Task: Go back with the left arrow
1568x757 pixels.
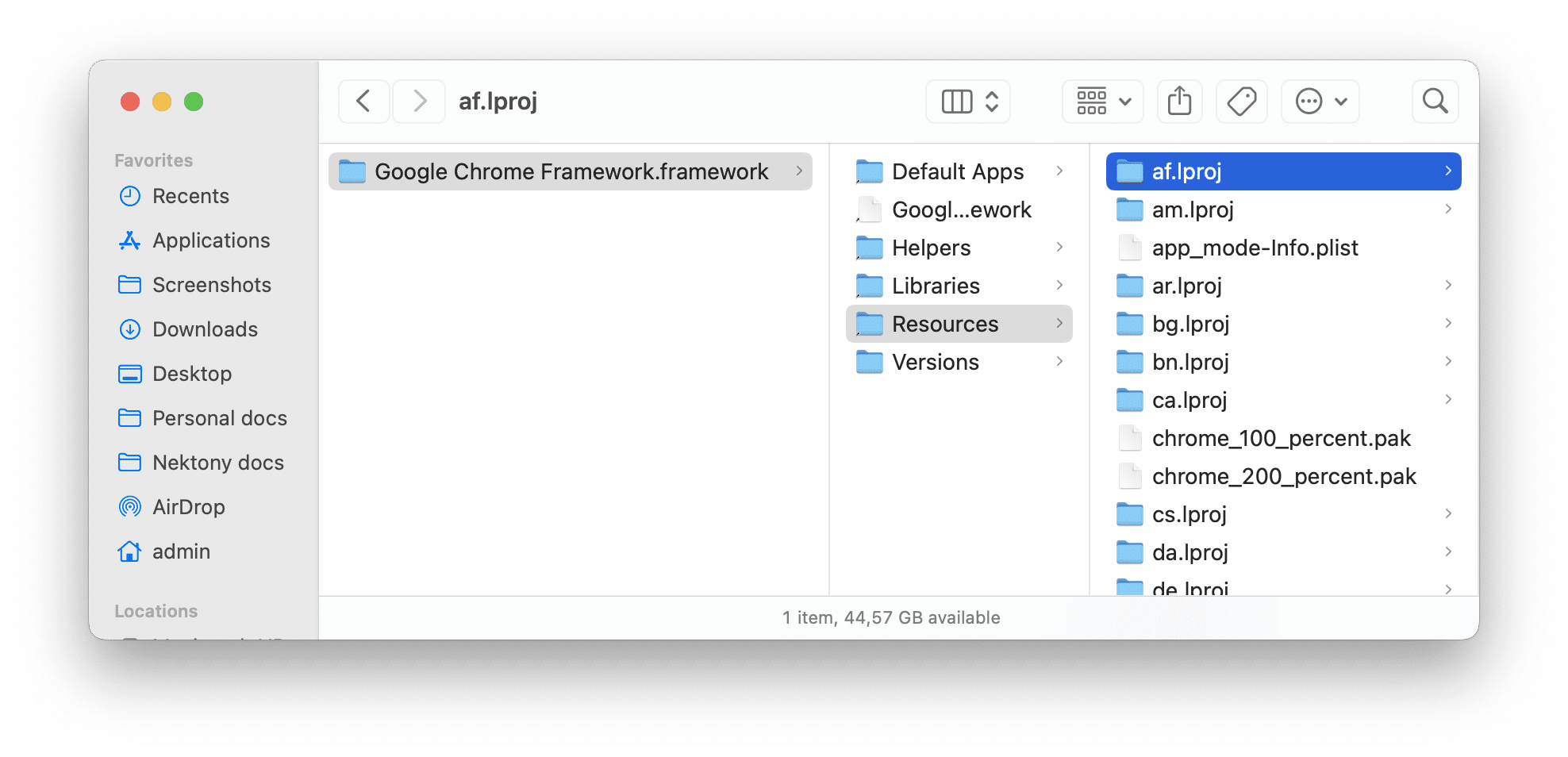Action: click(363, 102)
